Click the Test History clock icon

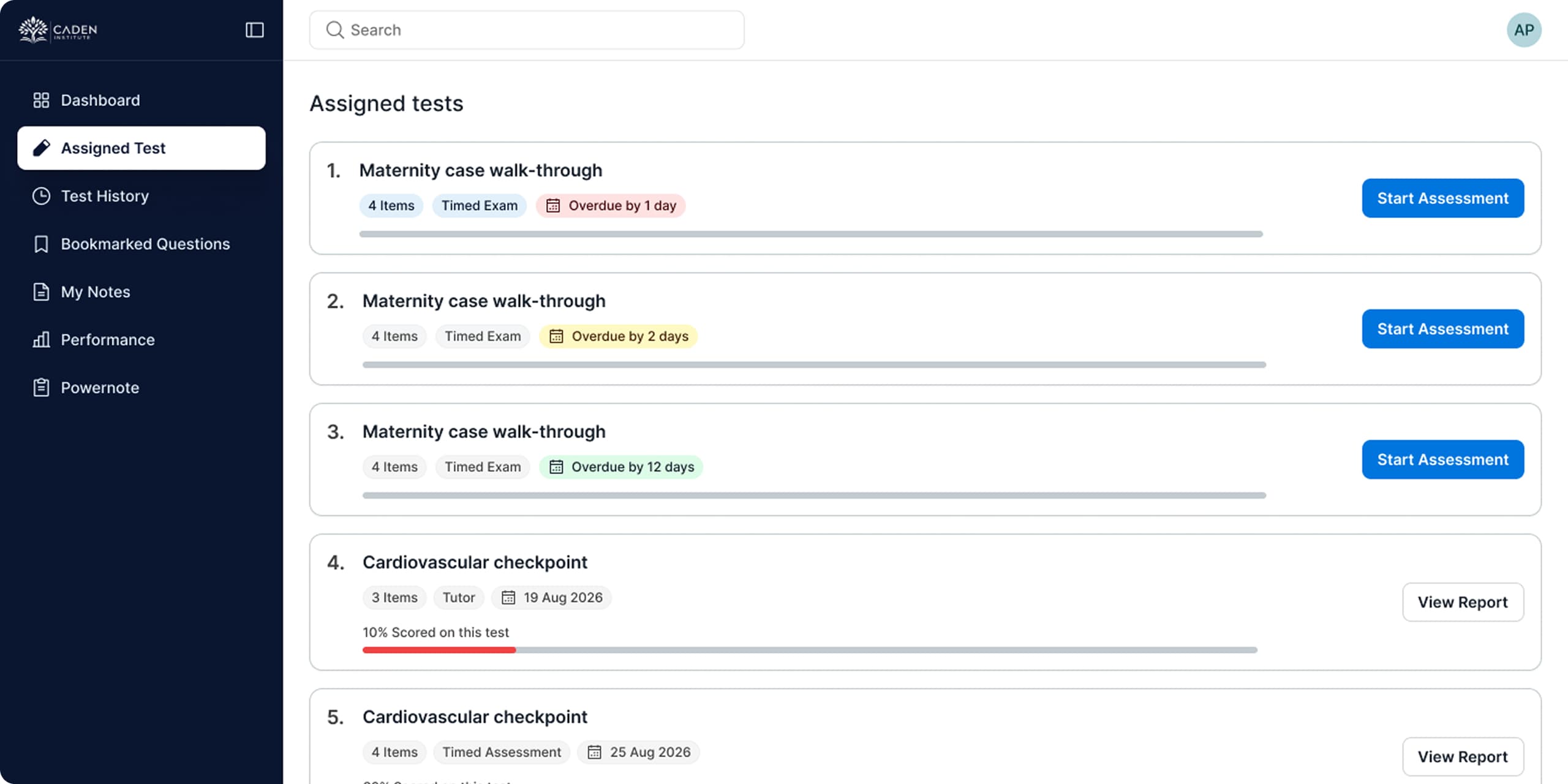[x=41, y=196]
